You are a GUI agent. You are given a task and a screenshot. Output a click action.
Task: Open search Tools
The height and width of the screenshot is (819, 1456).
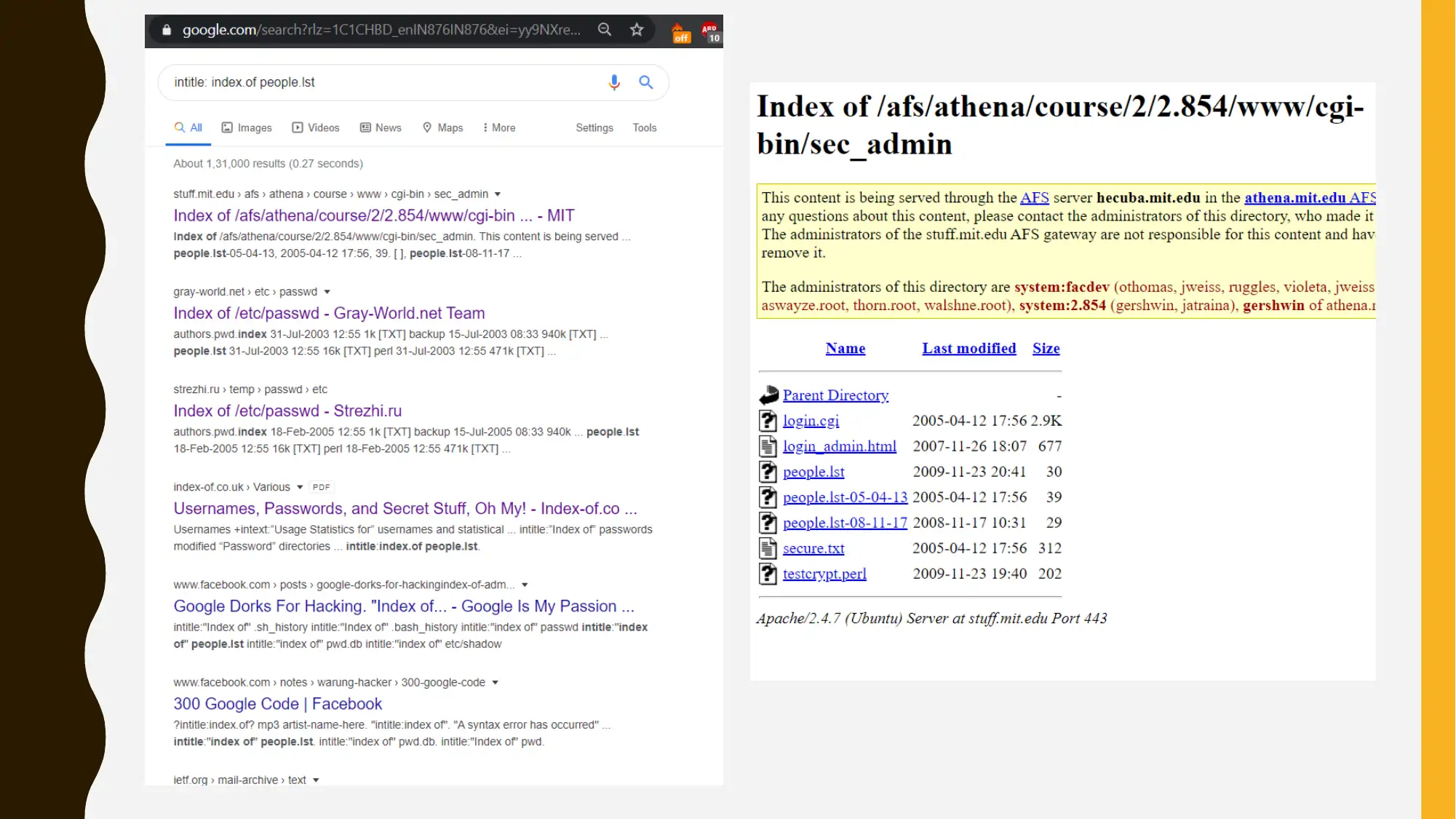[645, 127]
